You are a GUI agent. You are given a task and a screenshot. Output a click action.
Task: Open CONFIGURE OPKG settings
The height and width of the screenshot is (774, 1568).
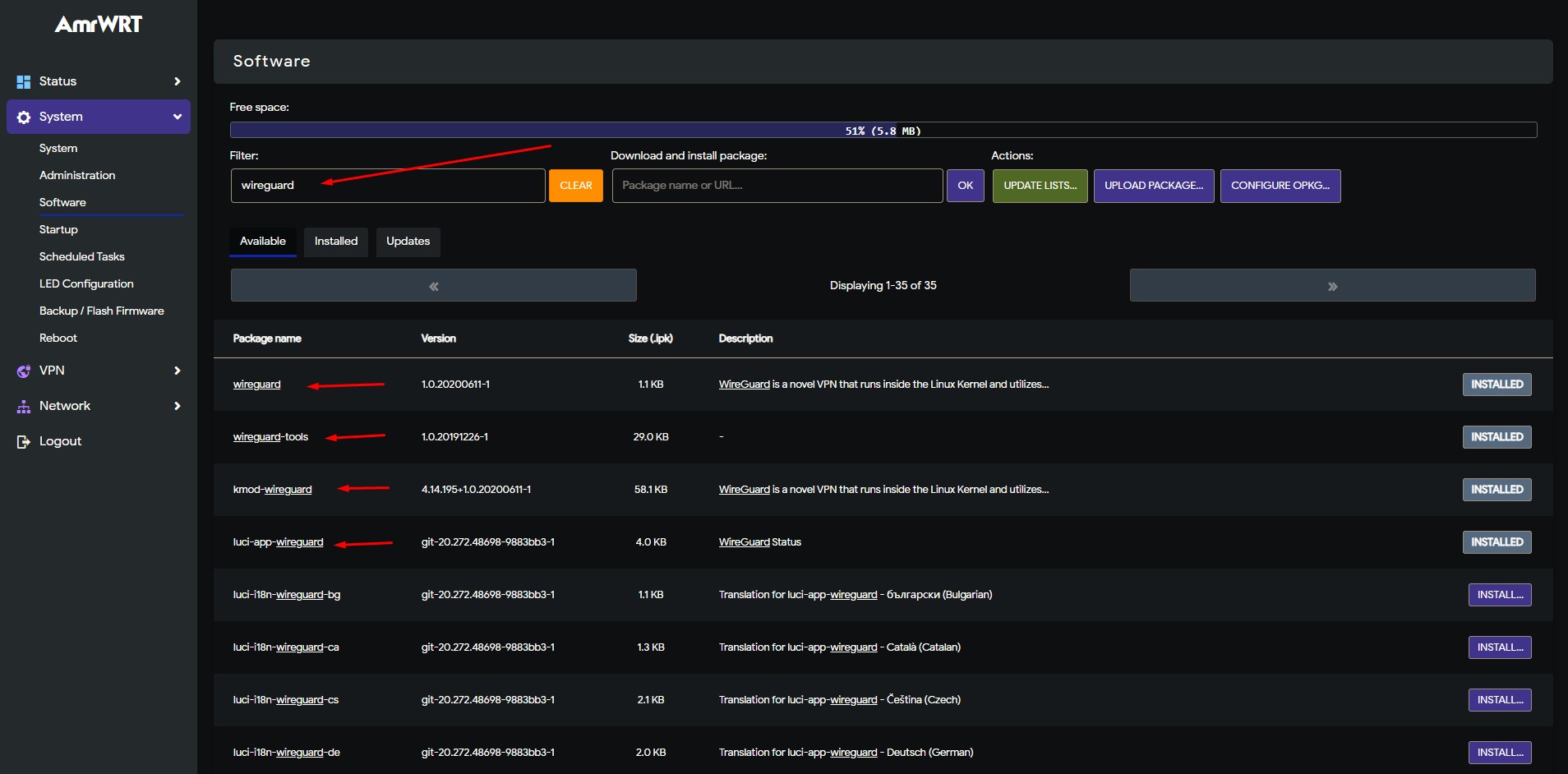click(x=1280, y=186)
